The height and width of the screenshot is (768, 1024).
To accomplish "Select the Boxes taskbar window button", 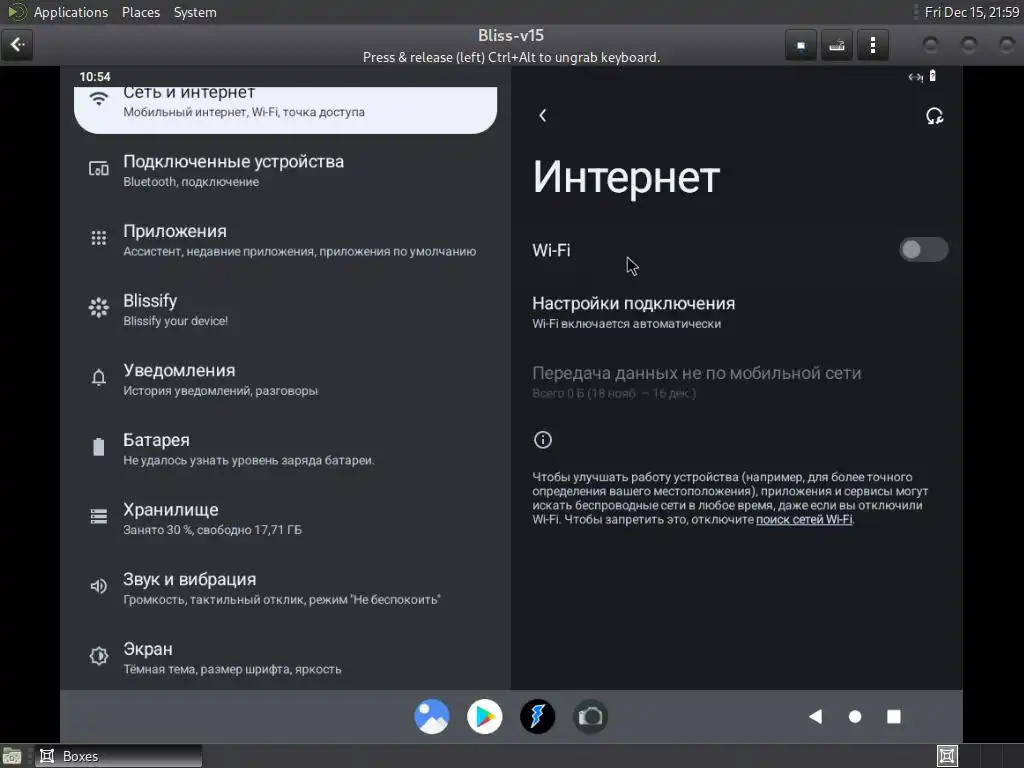I will click(118, 756).
